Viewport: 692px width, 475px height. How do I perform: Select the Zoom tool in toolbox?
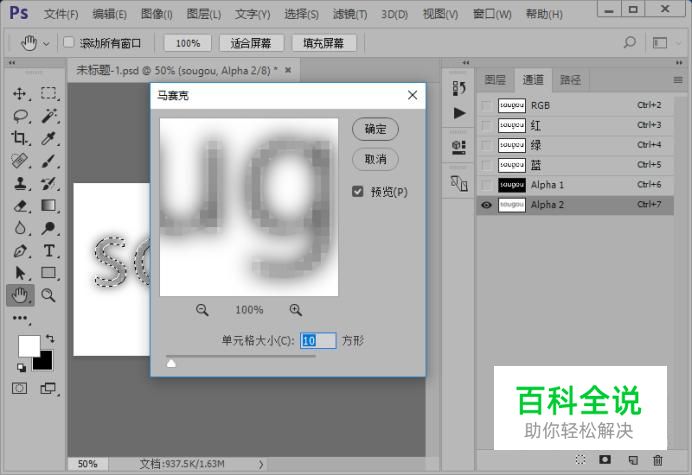(48, 295)
